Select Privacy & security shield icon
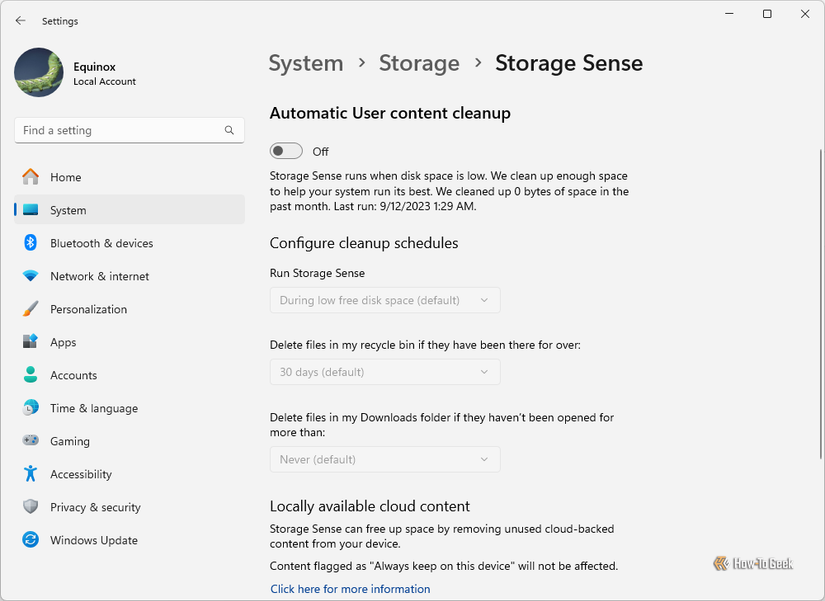 click(31, 507)
